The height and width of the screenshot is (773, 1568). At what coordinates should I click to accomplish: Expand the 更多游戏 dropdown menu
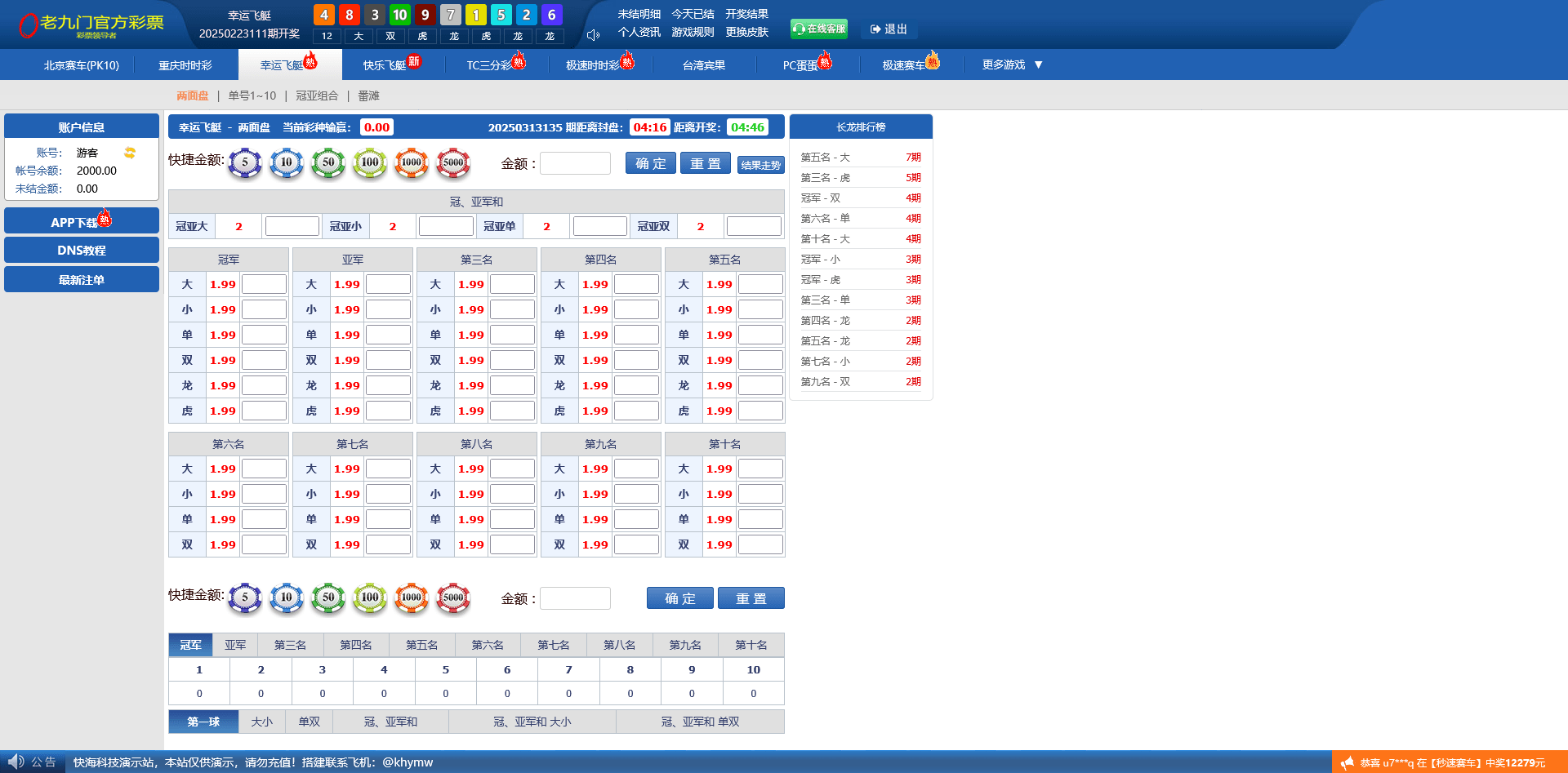[1012, 64]
